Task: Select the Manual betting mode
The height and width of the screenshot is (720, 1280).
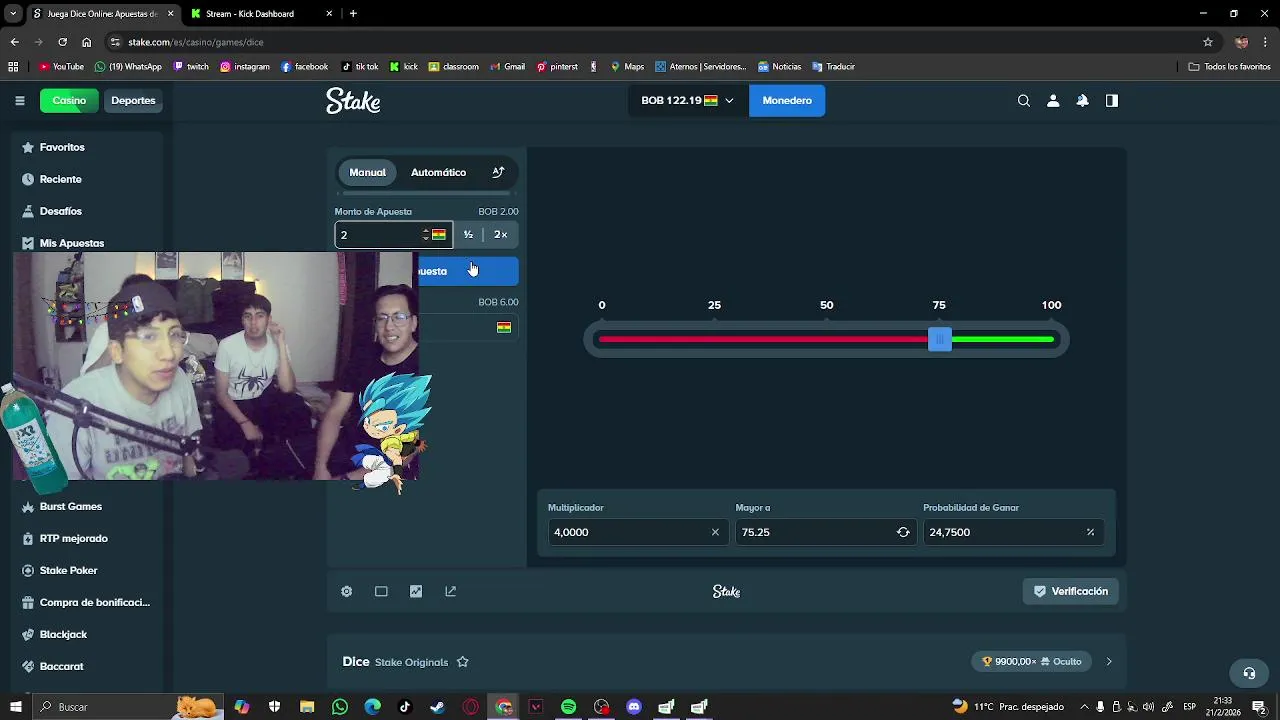Action: 367,172
